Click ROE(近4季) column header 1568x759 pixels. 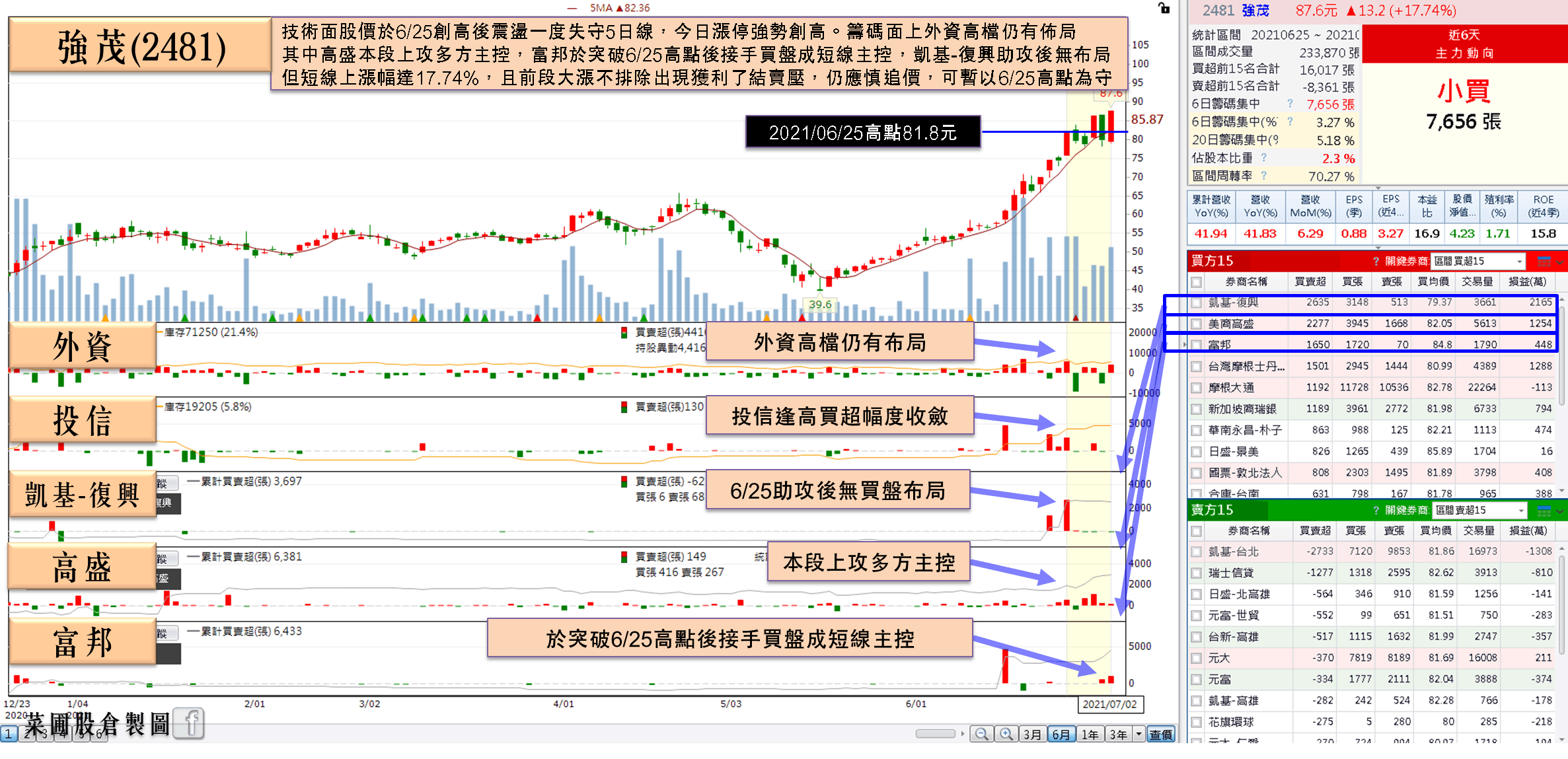point(1543,206)
